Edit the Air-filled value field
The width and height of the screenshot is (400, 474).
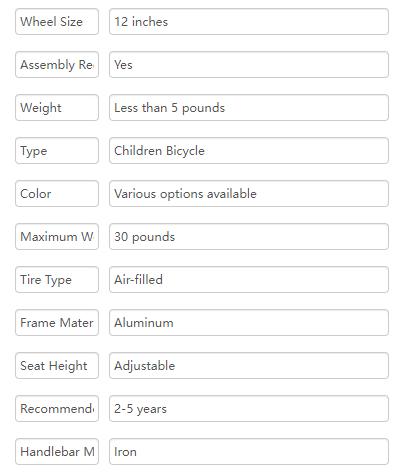pos(249,280)
